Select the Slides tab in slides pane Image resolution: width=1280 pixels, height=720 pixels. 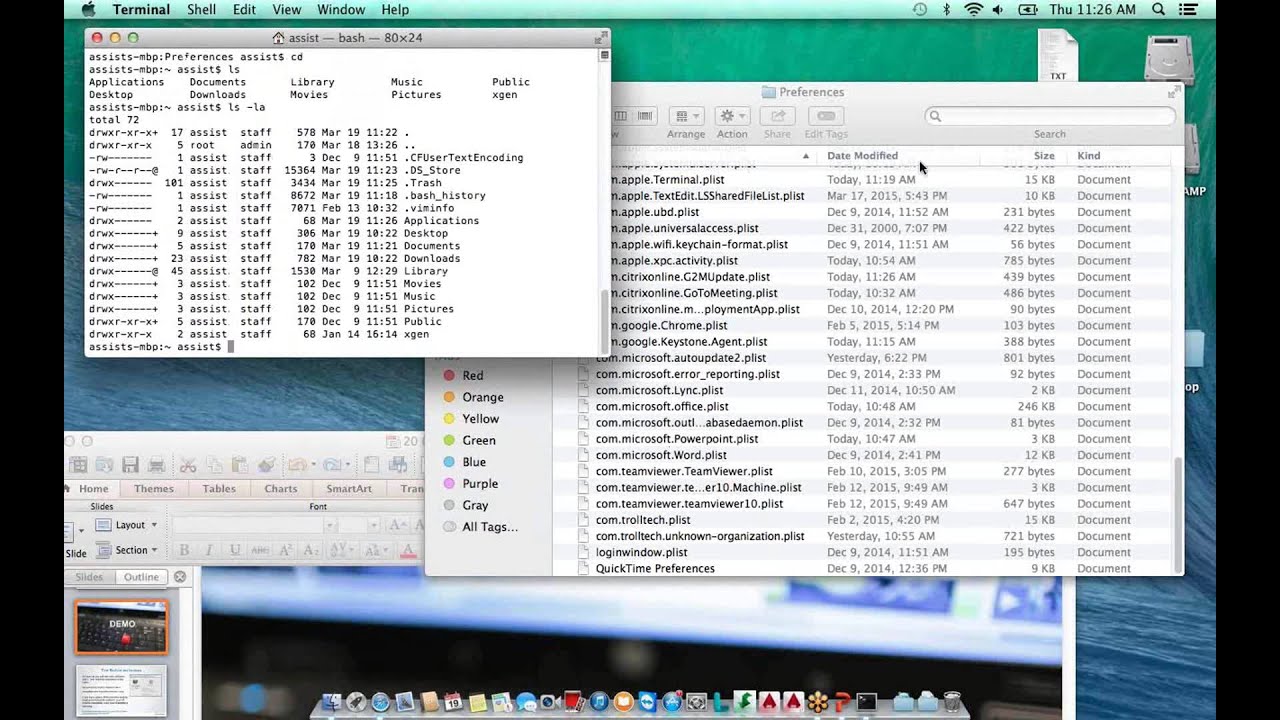pyautogui.click(x=89, y=577)
